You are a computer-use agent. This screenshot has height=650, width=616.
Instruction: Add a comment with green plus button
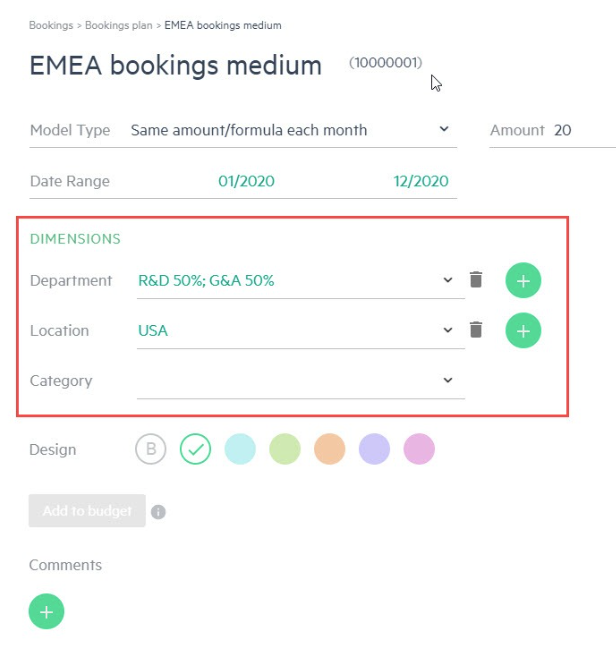click(x=46, y=611)
